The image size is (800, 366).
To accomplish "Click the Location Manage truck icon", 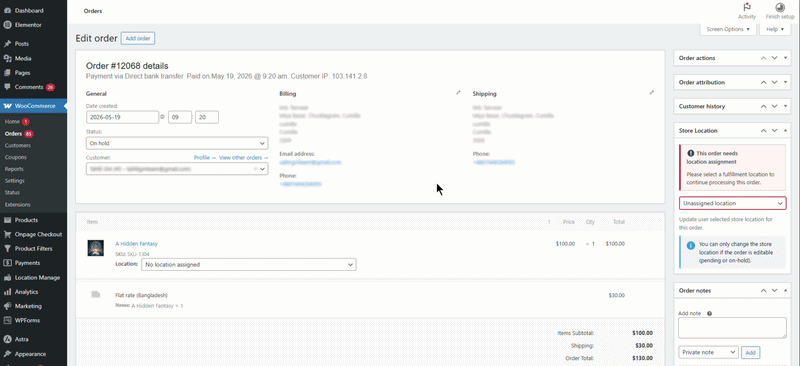I will [x=7, y=278].
